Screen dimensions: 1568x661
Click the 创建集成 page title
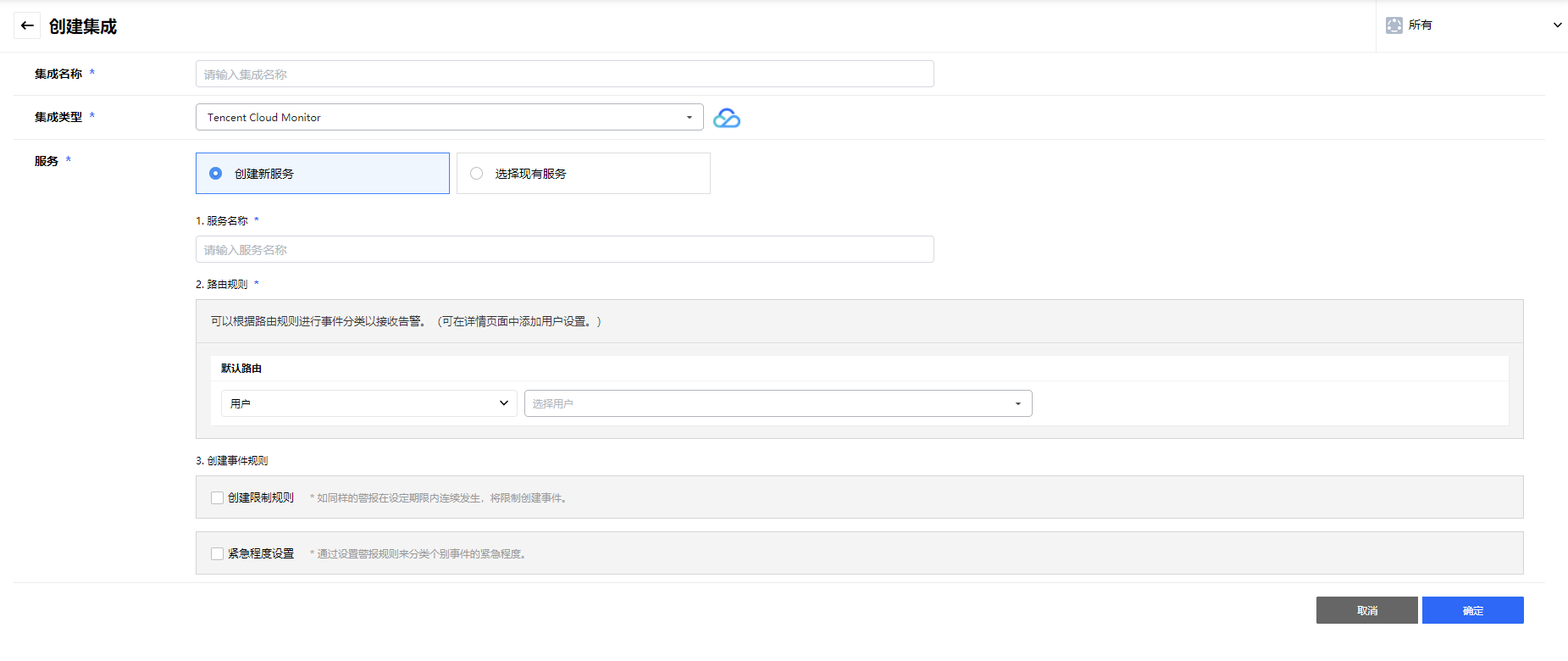click(83, 26)
